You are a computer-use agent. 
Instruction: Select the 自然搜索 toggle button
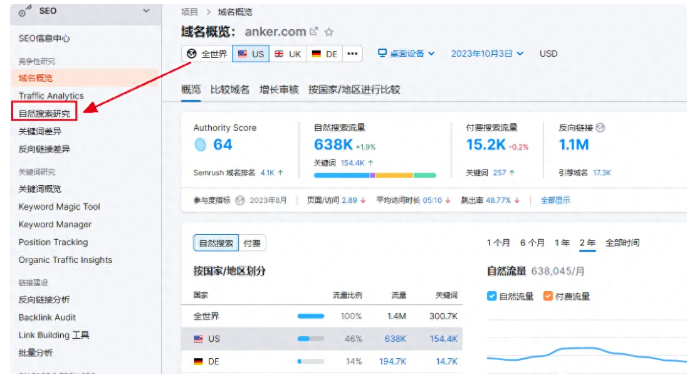click(x=216, y=243)
